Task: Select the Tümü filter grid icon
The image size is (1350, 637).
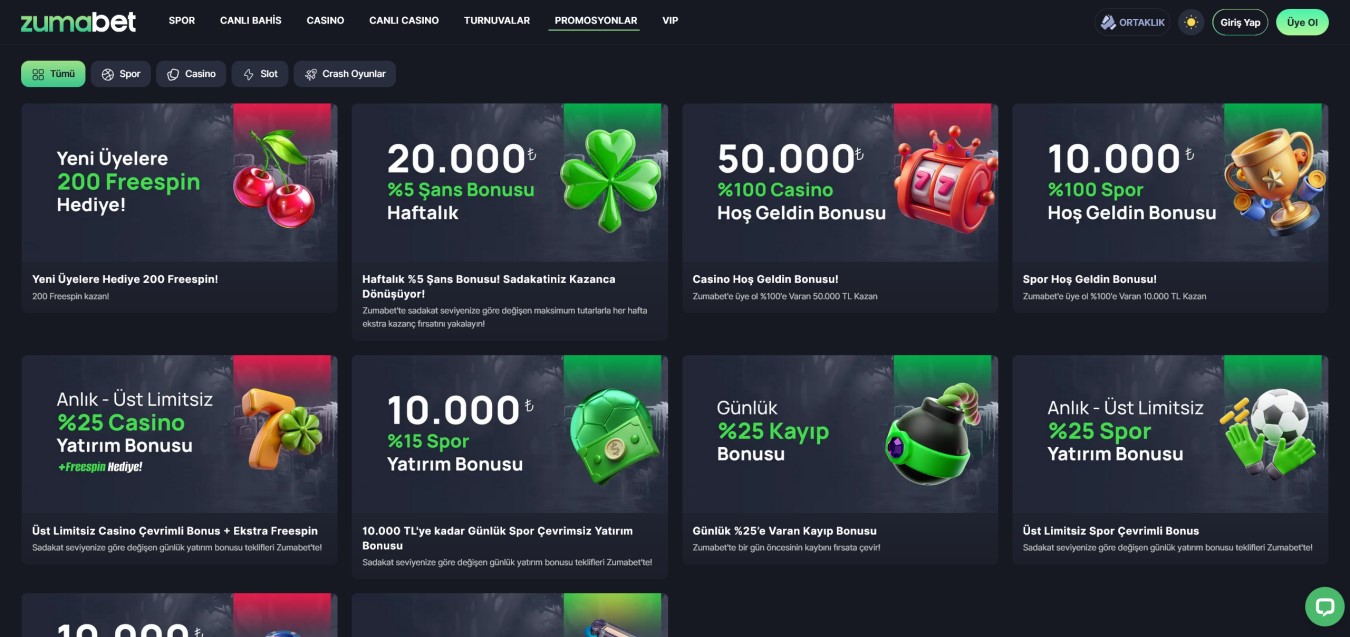Action: click(38, 74)
